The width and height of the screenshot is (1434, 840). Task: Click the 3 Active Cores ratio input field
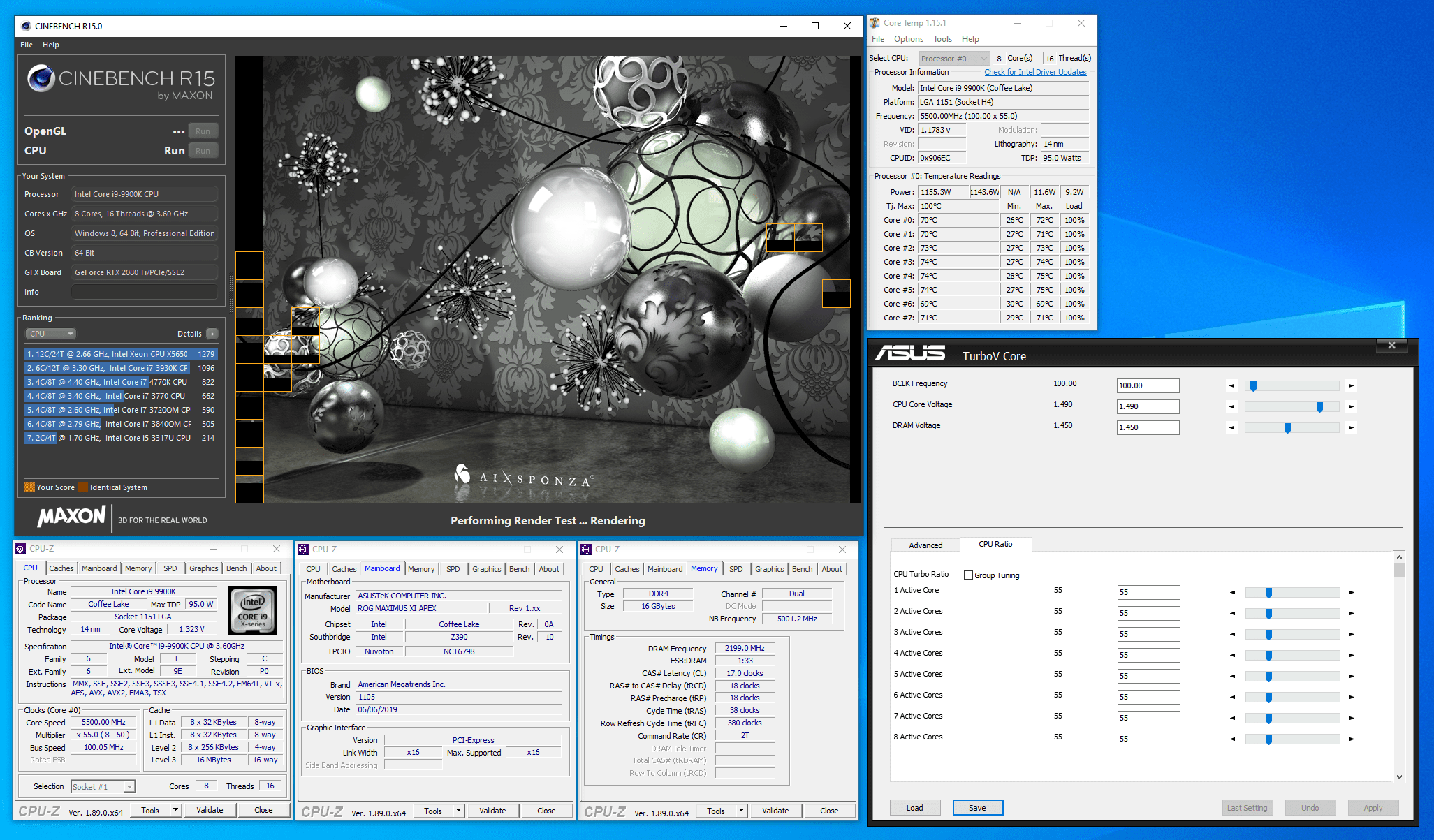tap(1149, 634)
